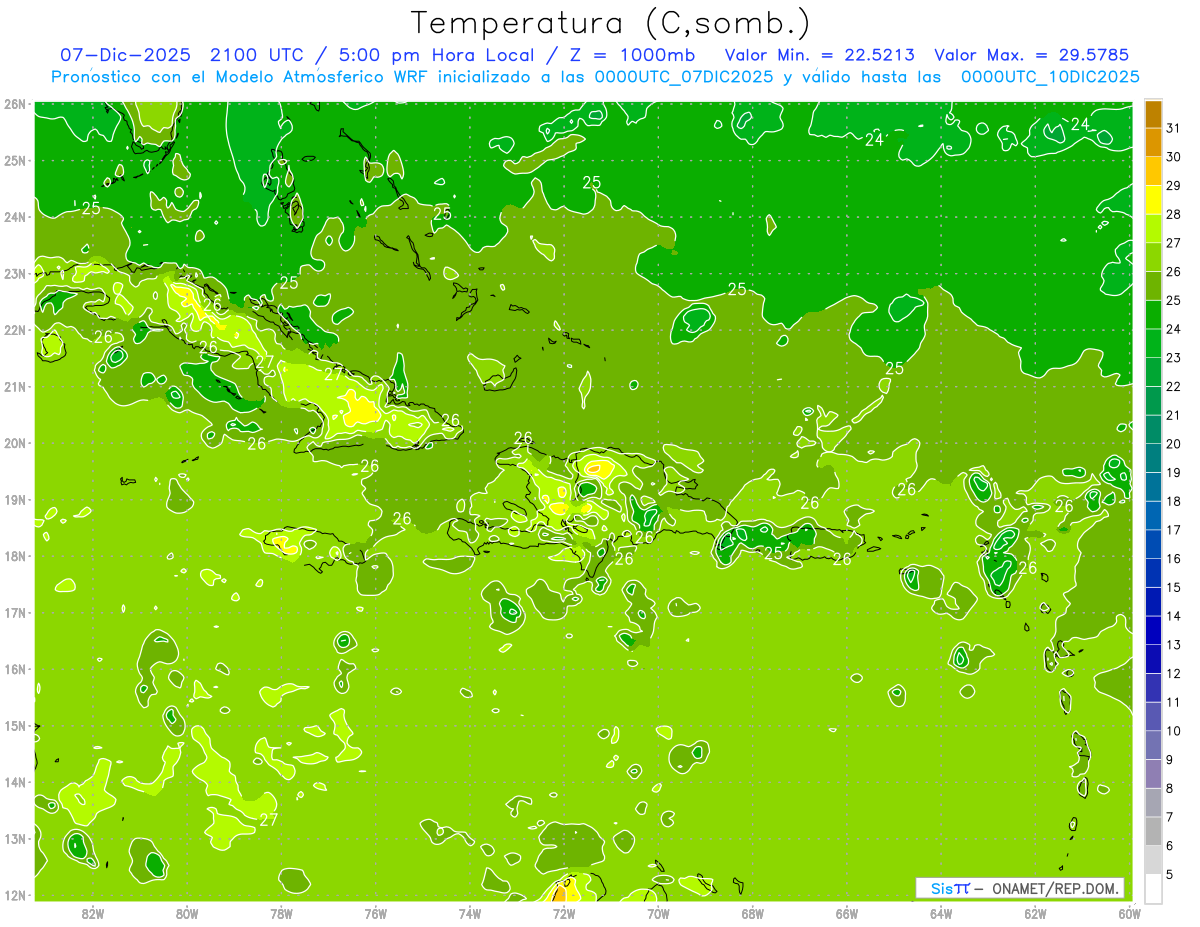Select the dark blue 13 degree legend swatch
The height and width of the screenshot is (927, 1200).
click(1153, 659)
